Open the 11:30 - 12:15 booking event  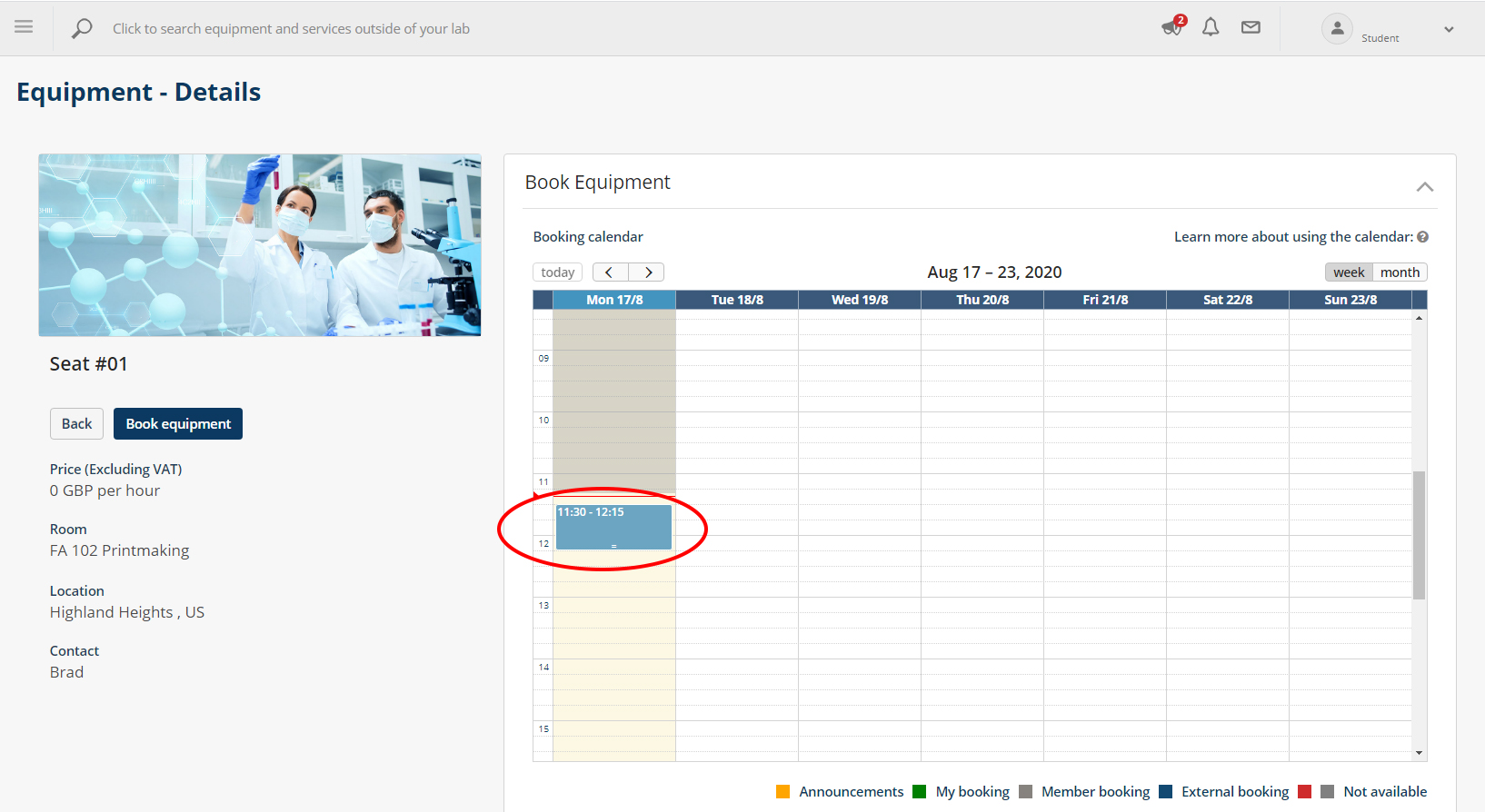[613, 527]
